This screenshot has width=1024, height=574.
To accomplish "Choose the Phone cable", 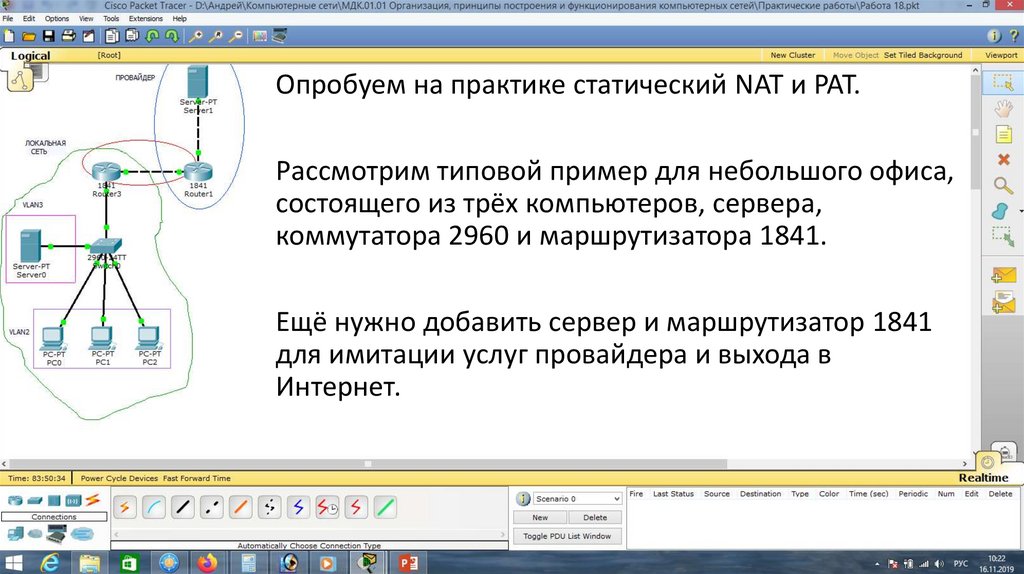I will point(269,507).
